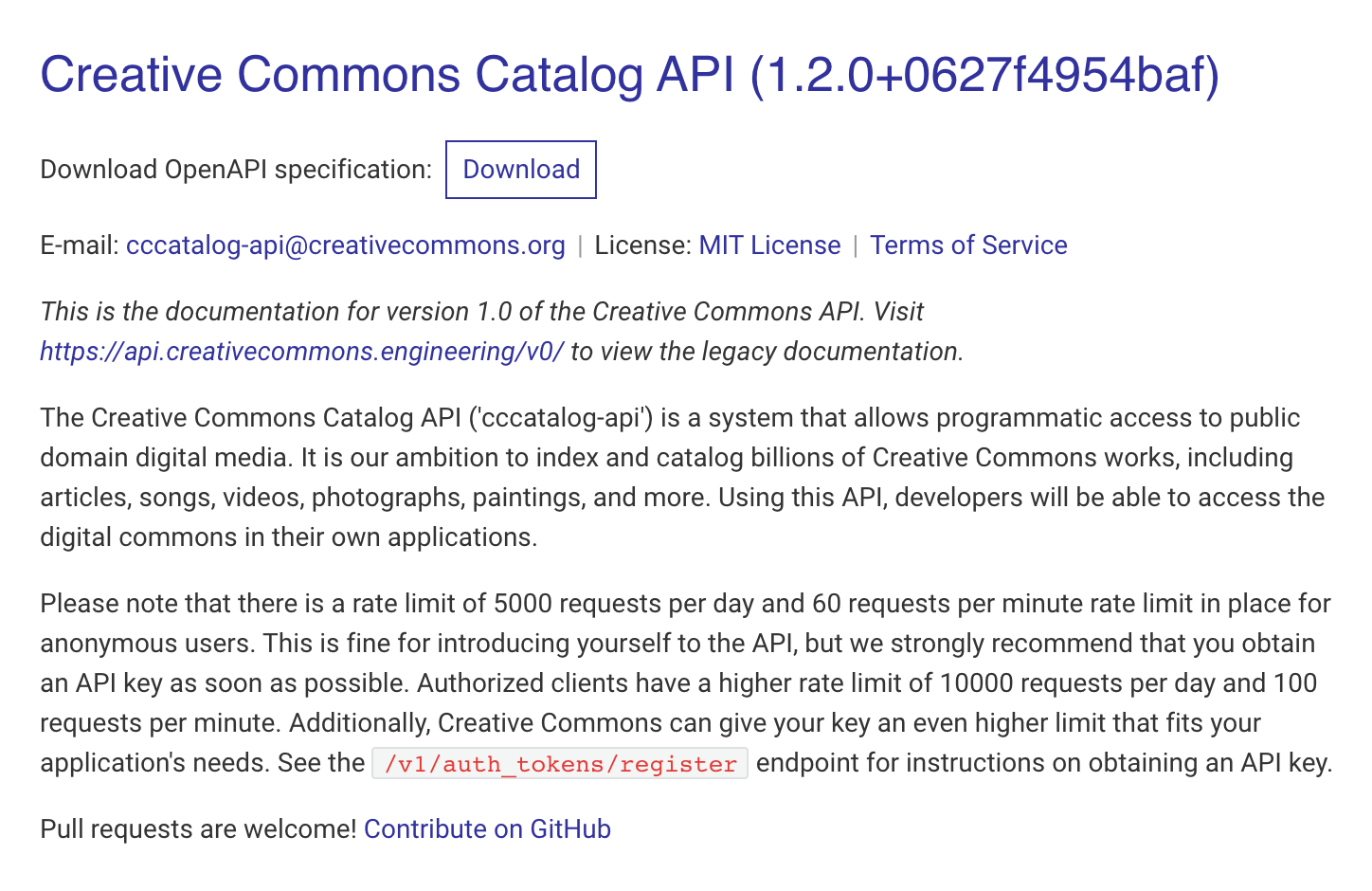Visit the api.creativecommons.engineering/v0/ legacy docs link

301,352
